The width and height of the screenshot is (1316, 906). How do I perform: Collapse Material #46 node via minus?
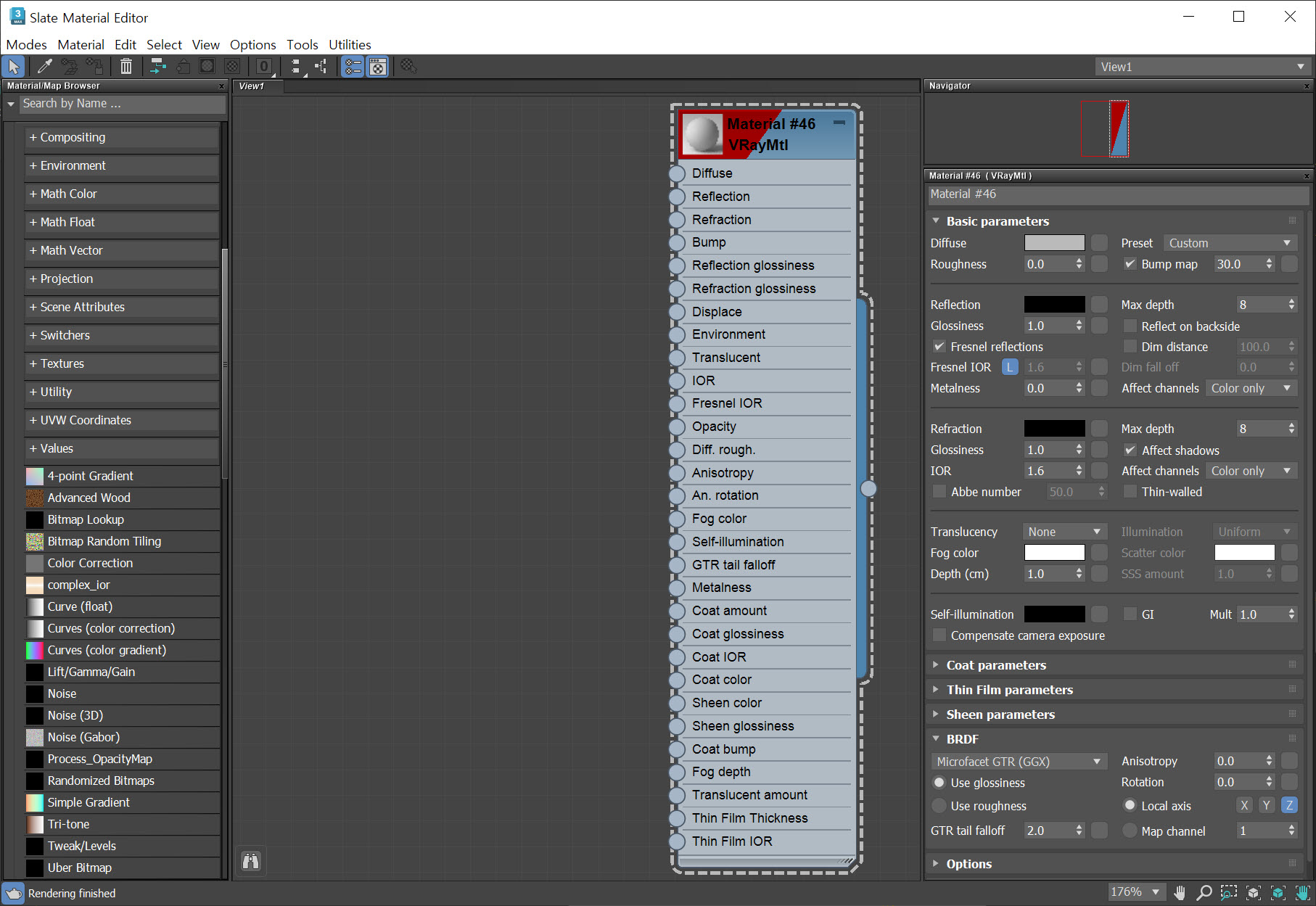pyautogui.click(x=839, y=123)
